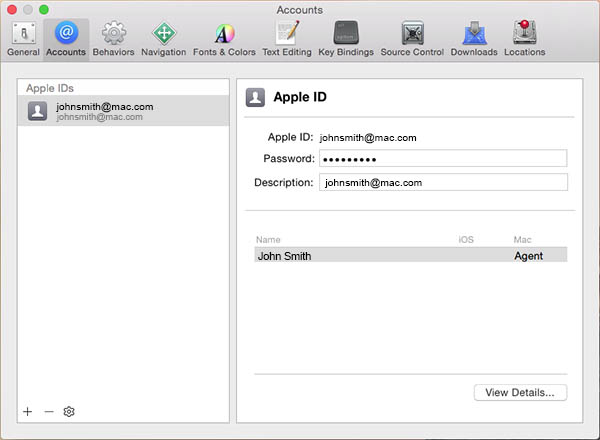Go to the Downloads preferences pane
This screenshot has height=440, width=600.
click(x=474, y=39)
